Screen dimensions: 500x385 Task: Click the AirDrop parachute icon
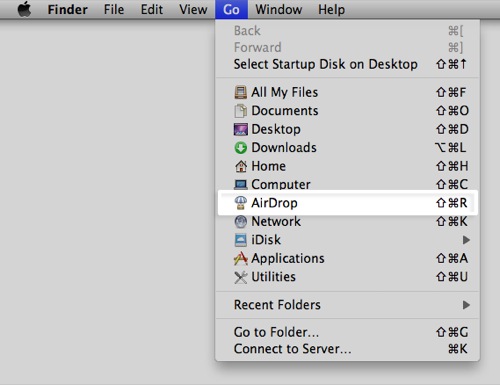tap(240, 203)
